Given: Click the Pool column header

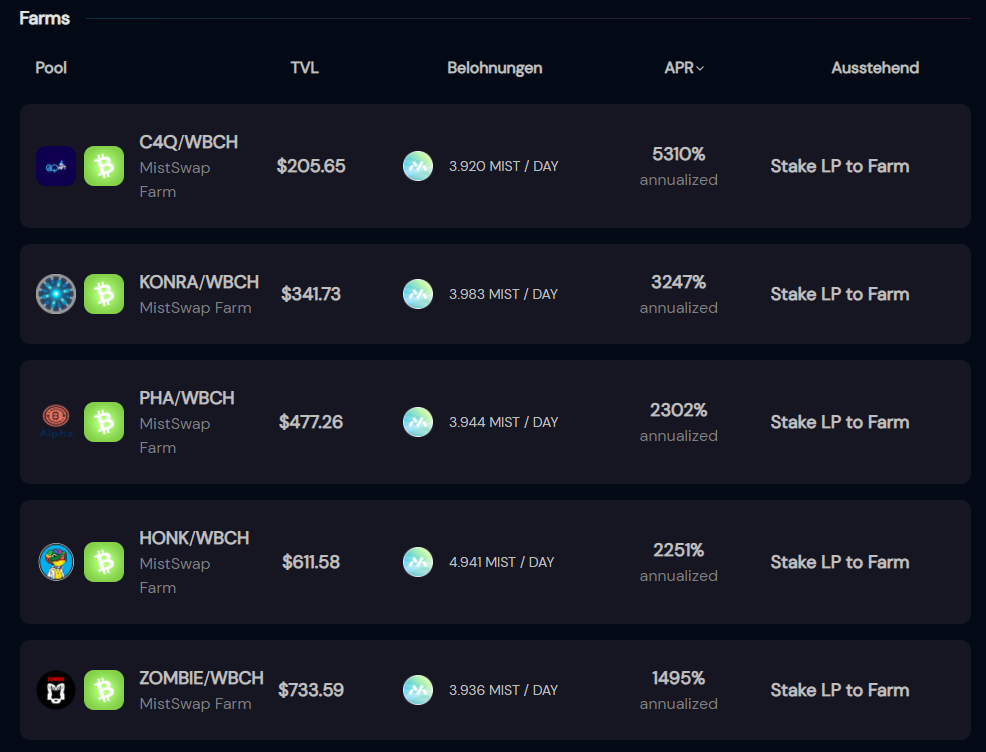Looking at the screenshot, I should [51, 68].
